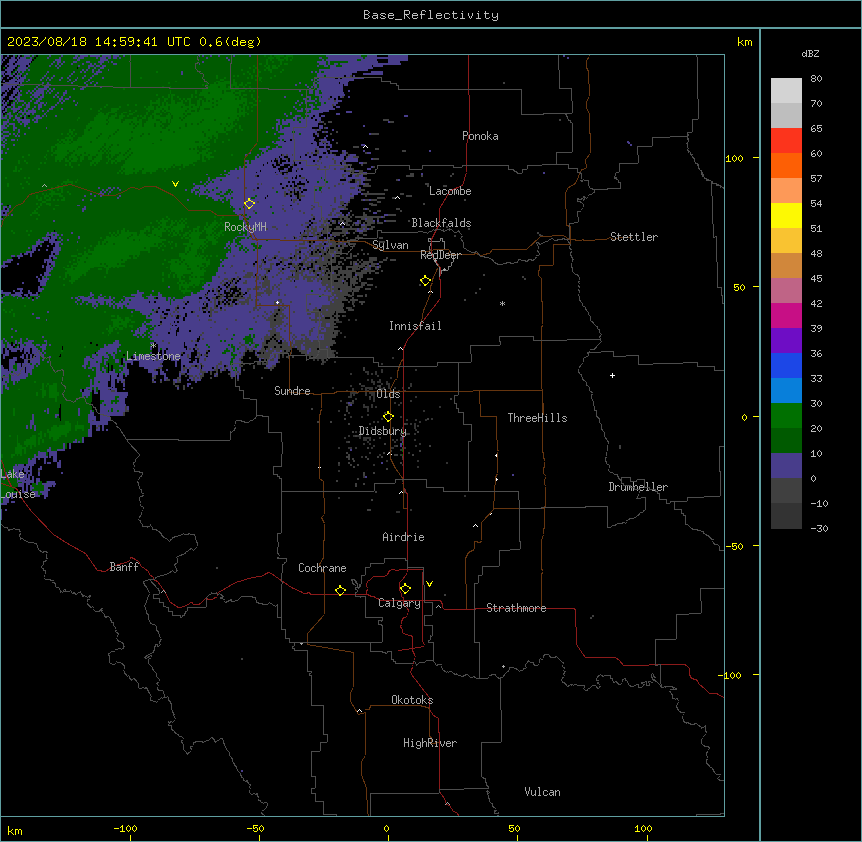Click the Lacombe city label
The width and height of the screenshot is (862, 842).
point(450,191)
